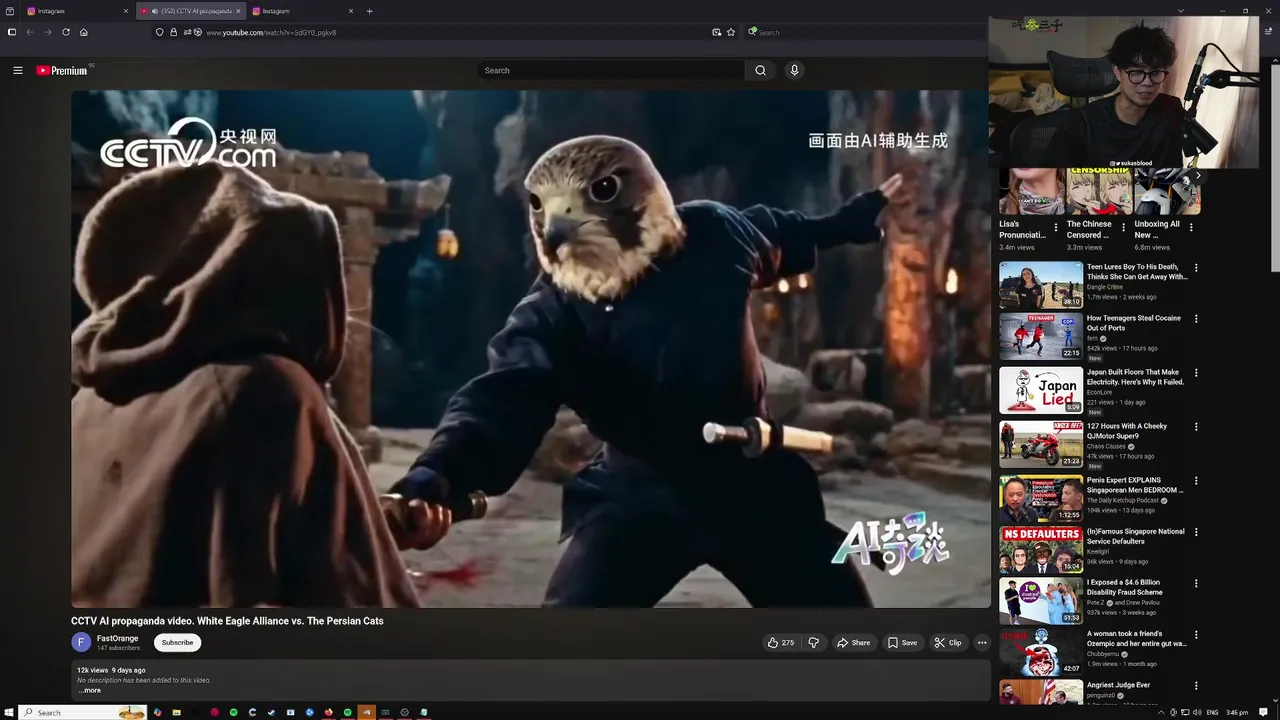The width and height of the screenshot is (1280, 720).
Task: Mute the playing YouTube tab audio
Action: coord(154,11)
